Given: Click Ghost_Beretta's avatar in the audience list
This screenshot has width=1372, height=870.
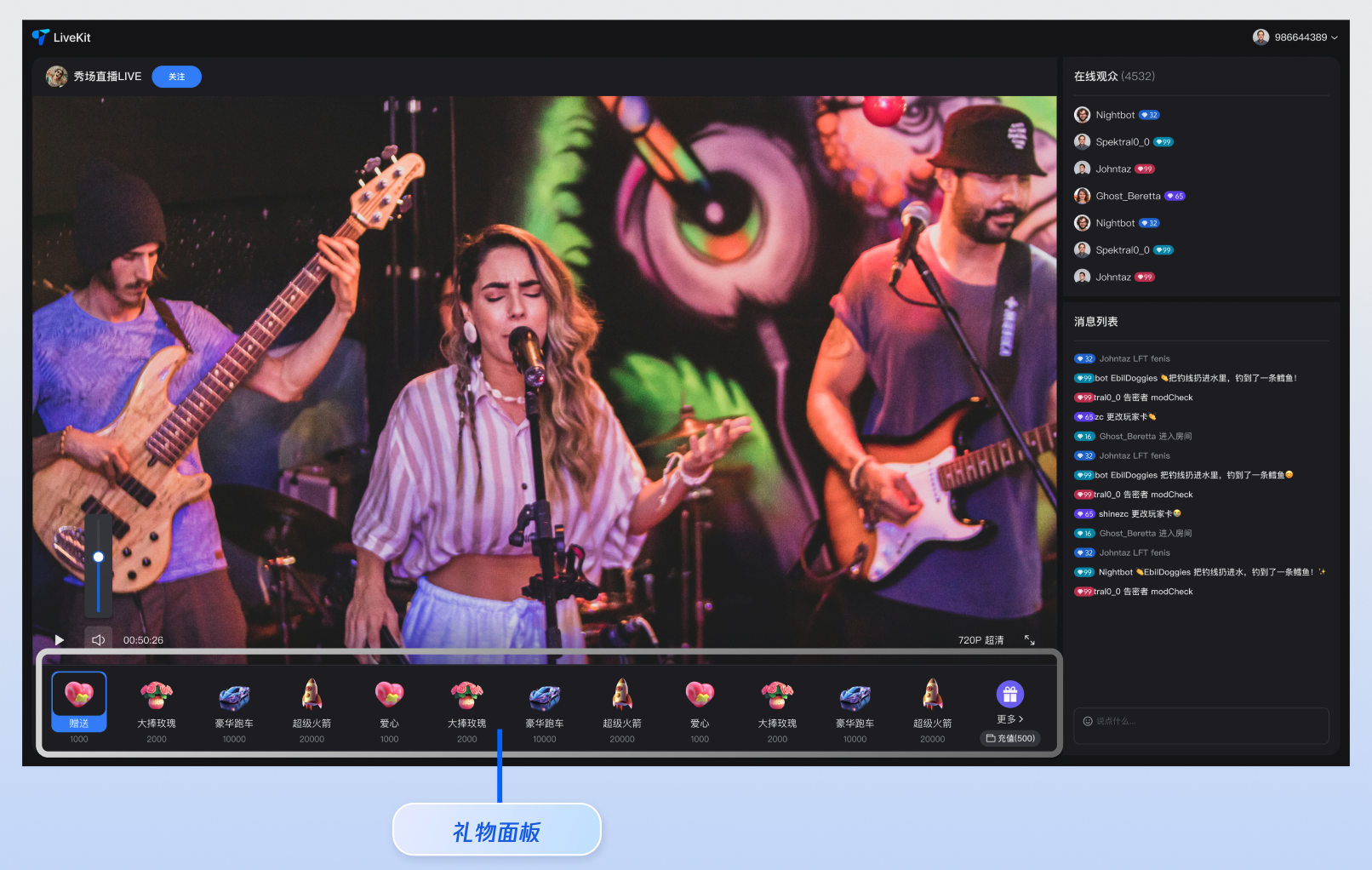Looking at the screenshot, I should tap(1082, 196).
